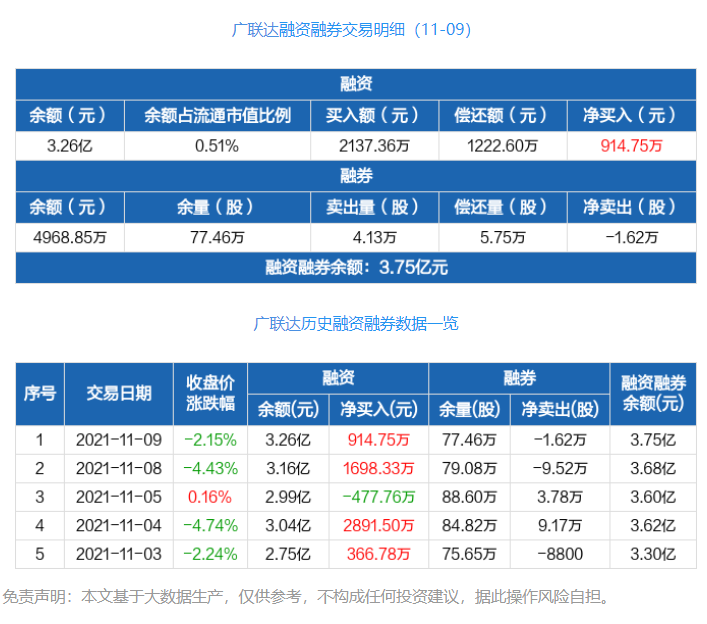
Task: Select the 融券 section header in top table
Action: (x=356, y=175)
